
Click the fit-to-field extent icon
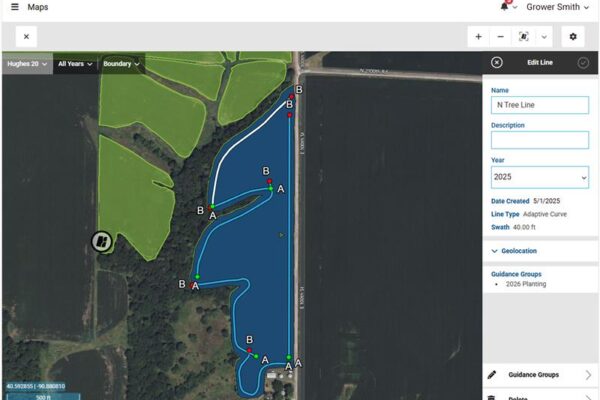coord(523,37)
